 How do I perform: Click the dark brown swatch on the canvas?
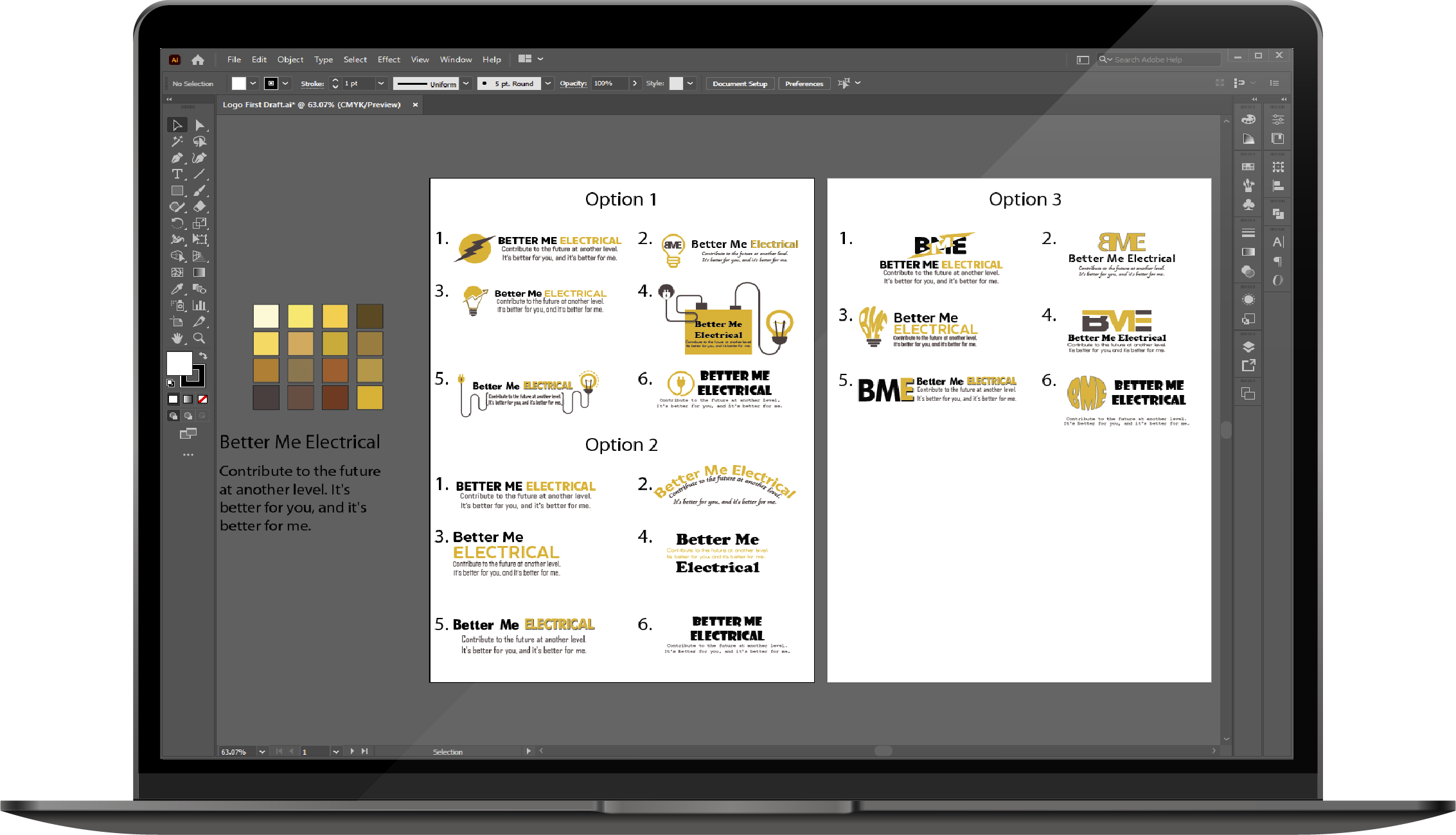369,316
